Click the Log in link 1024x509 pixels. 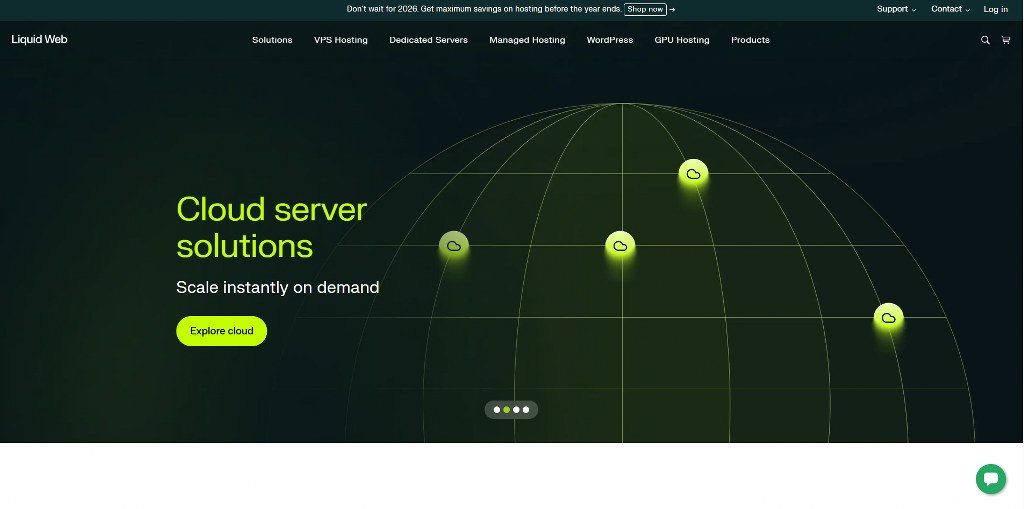pyautogui.click(x=996, y=9)
